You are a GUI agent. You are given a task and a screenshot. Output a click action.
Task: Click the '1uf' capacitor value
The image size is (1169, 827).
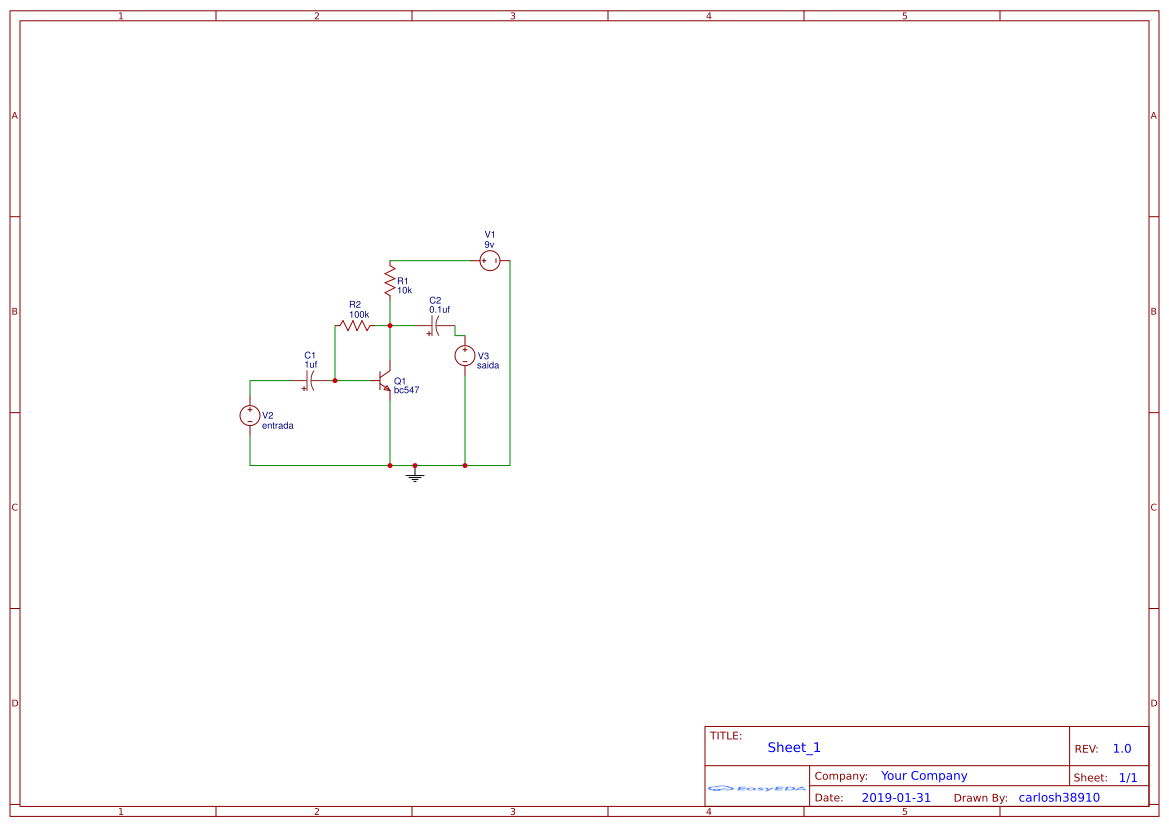pyautogui.click(x=311, y=365)
